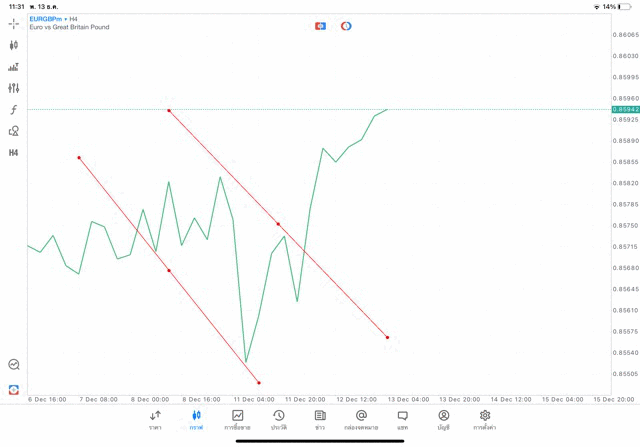Toggle the red-blue circular icon at top
Viewport: 640px width, 447px height.
[346, 26]
